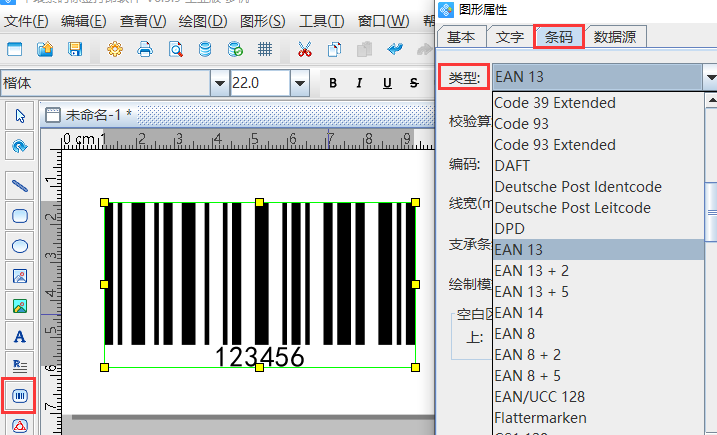Open document settings gear icon
This screenshot has height=435, width=717.
point(115,49)
